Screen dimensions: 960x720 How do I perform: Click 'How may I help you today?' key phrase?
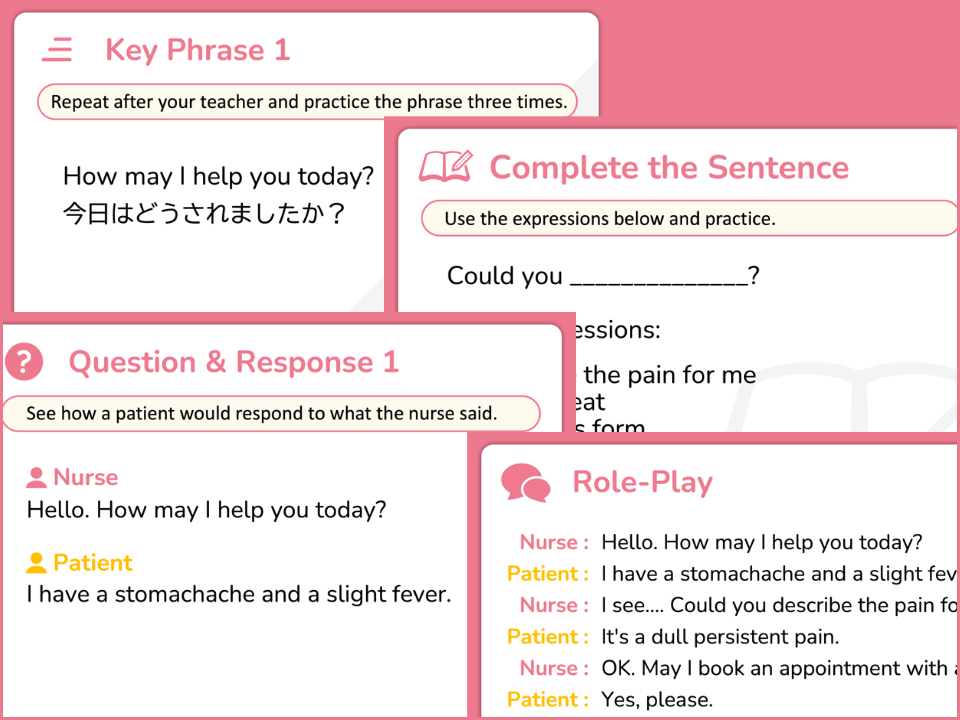[218, 177]
